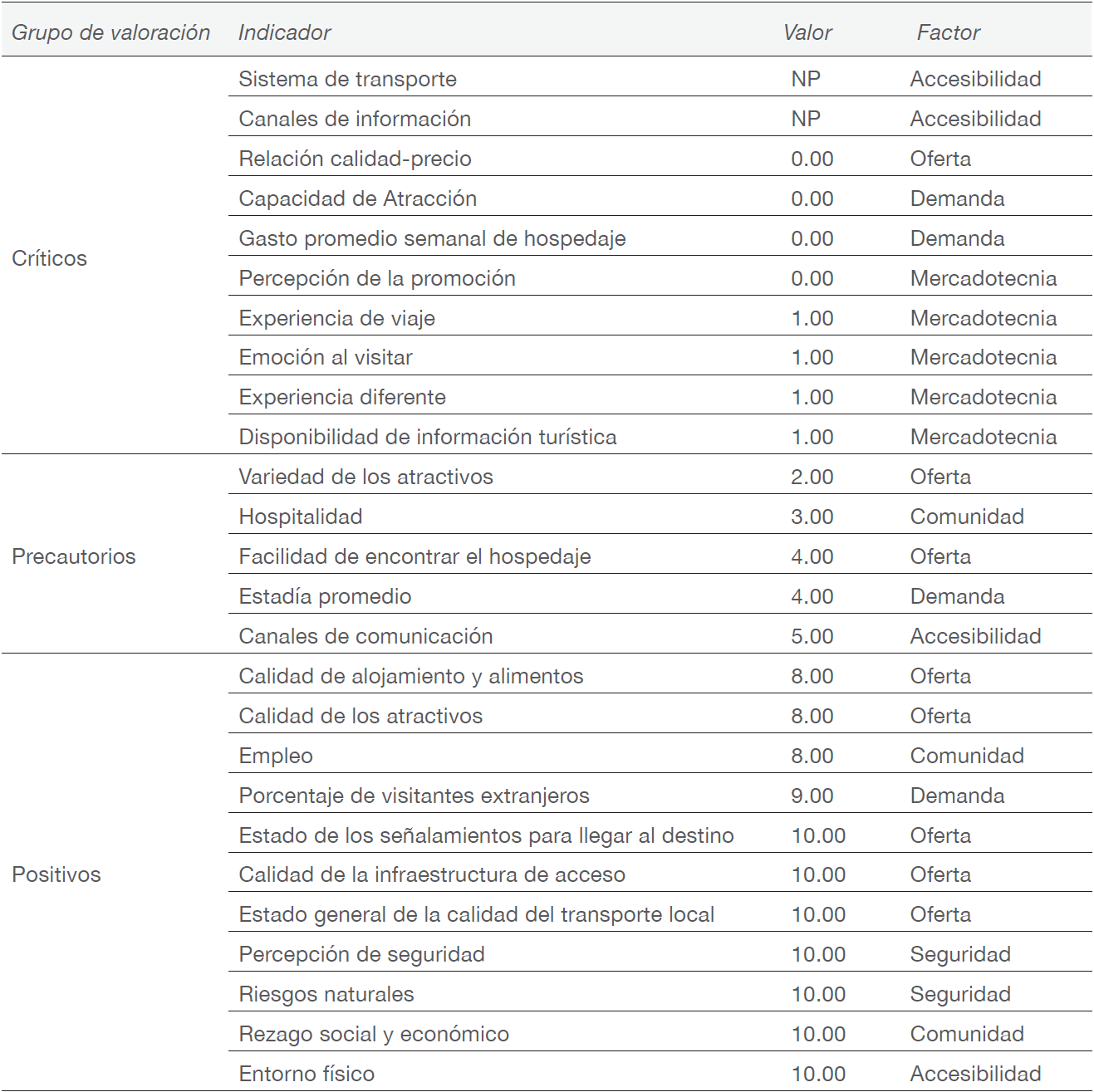The width and height of the screenshot is (1094, 1092).
Task: Click the 'Positivos' group label
Action: tap(56, 874)
